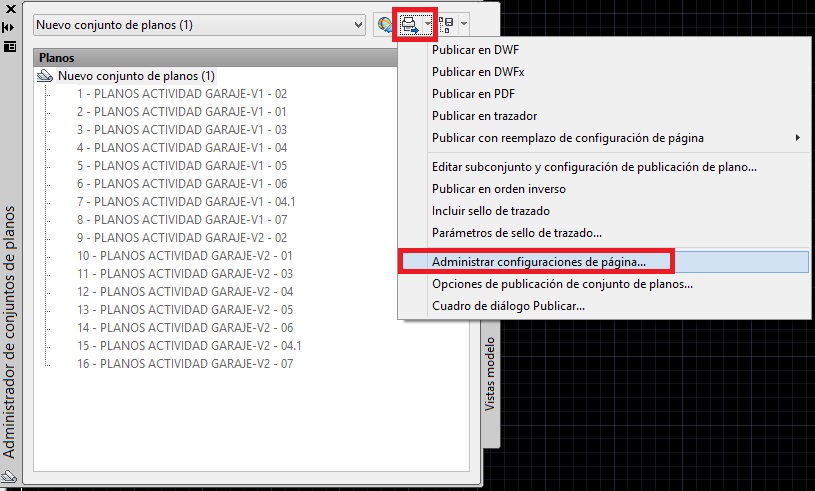Click the sheet selections icon
The image size is (815, 491).
pyautogui.click(x=446, y=23)
